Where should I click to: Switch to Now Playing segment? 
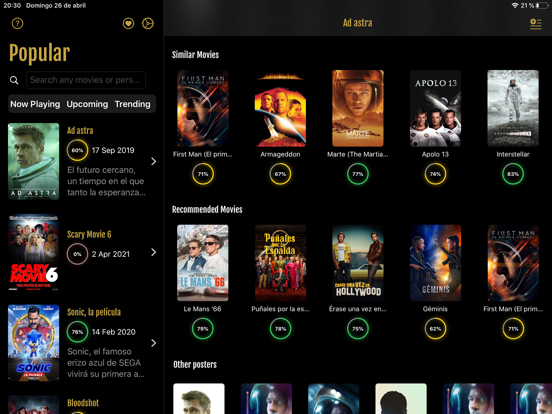[35, 104]
